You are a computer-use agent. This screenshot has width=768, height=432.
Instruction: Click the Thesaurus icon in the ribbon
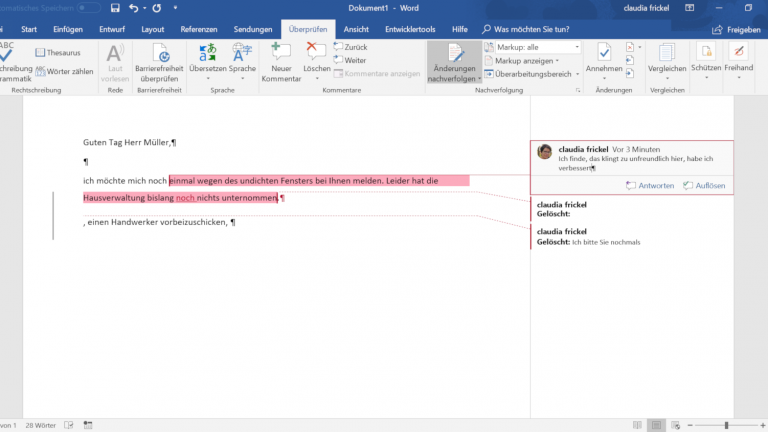pos(40,52)
